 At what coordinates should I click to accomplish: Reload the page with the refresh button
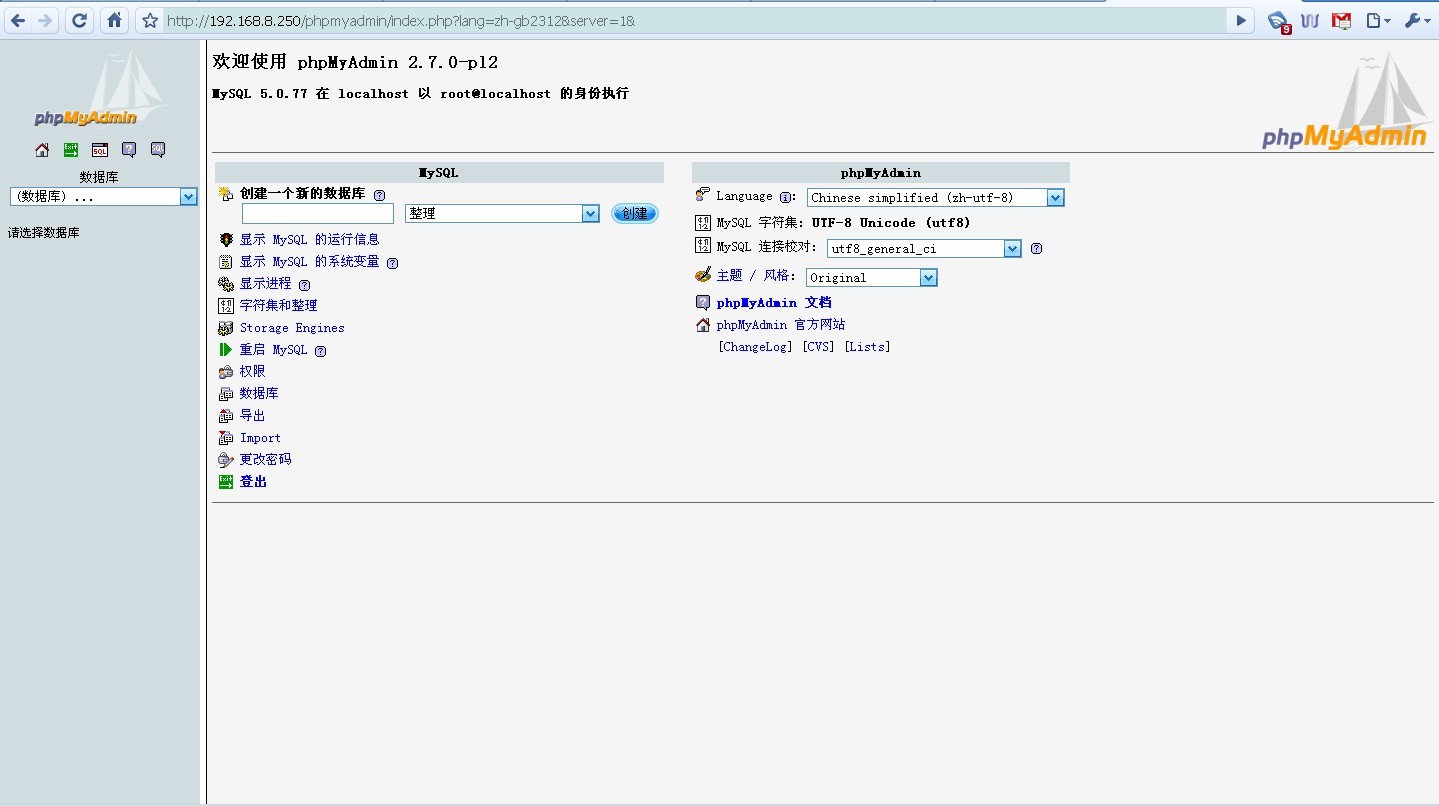(80, 20)
